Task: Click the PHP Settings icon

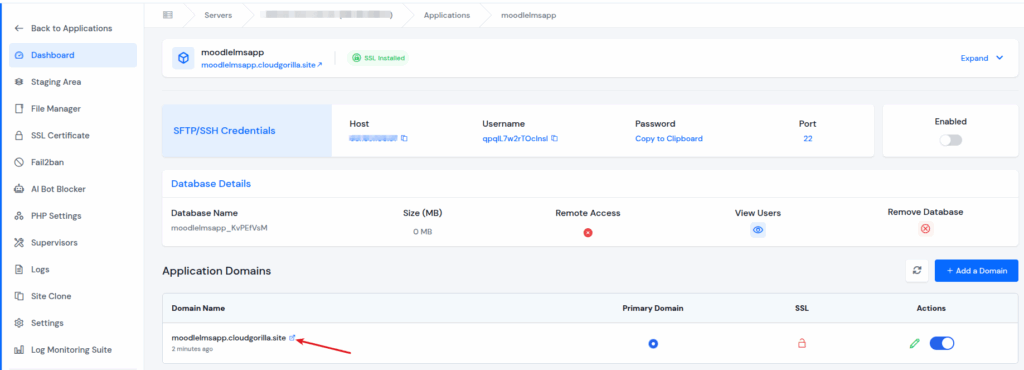Action: tap(19, 216)
